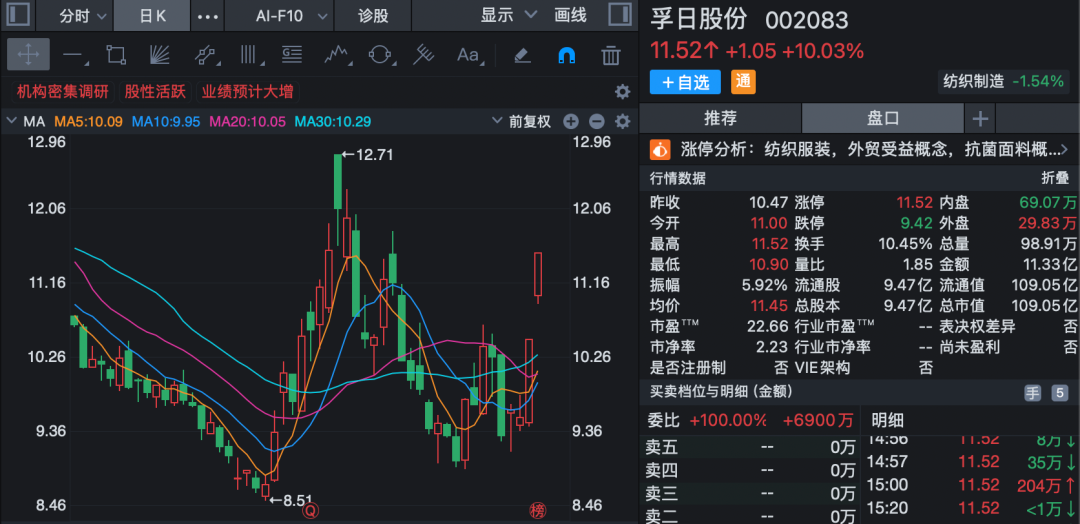Collapse the MA indicator chevron
The height and width of the screenshot is (524, 1080).
(11, 122)
